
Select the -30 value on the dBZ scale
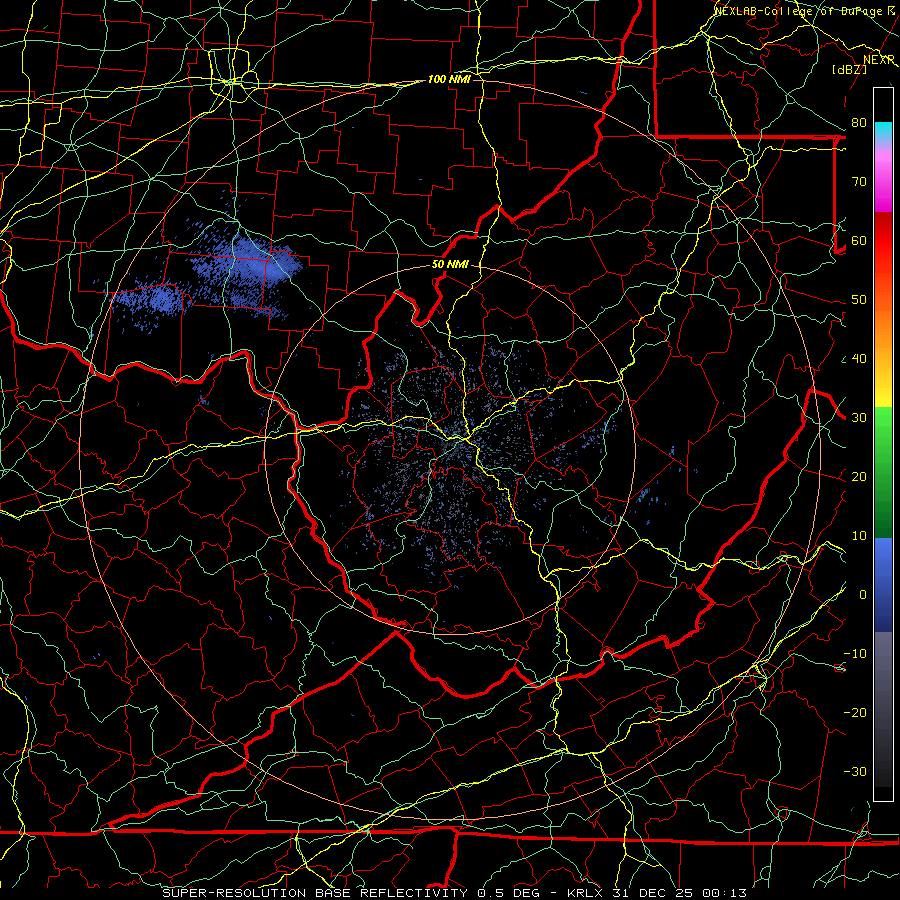pyautogui.click(x=855, y=772)
